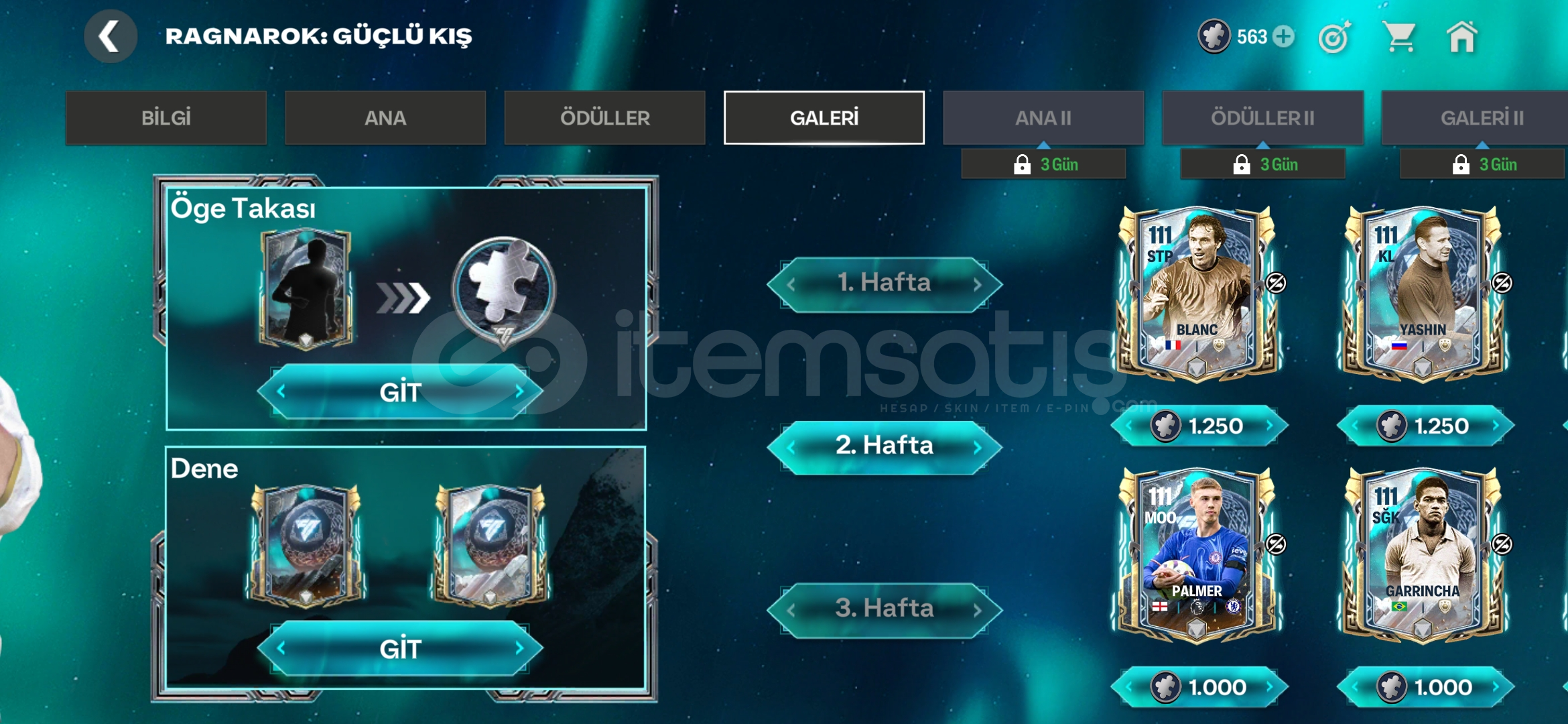Buy Yashin for 1.250 tokens
This screenshot has height=724, width=1568.
click(x=1425, y=426)
